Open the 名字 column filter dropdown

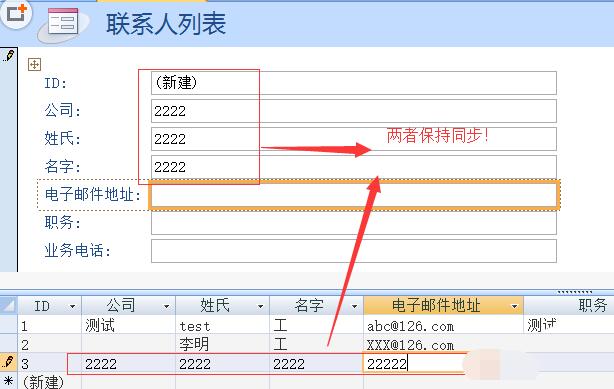[354, 306]
